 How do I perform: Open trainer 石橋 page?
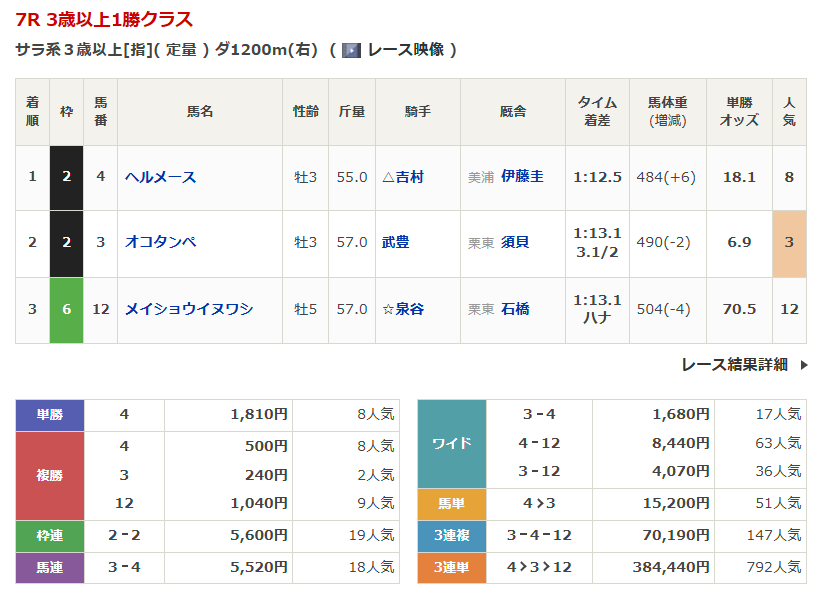pos(515,309)
